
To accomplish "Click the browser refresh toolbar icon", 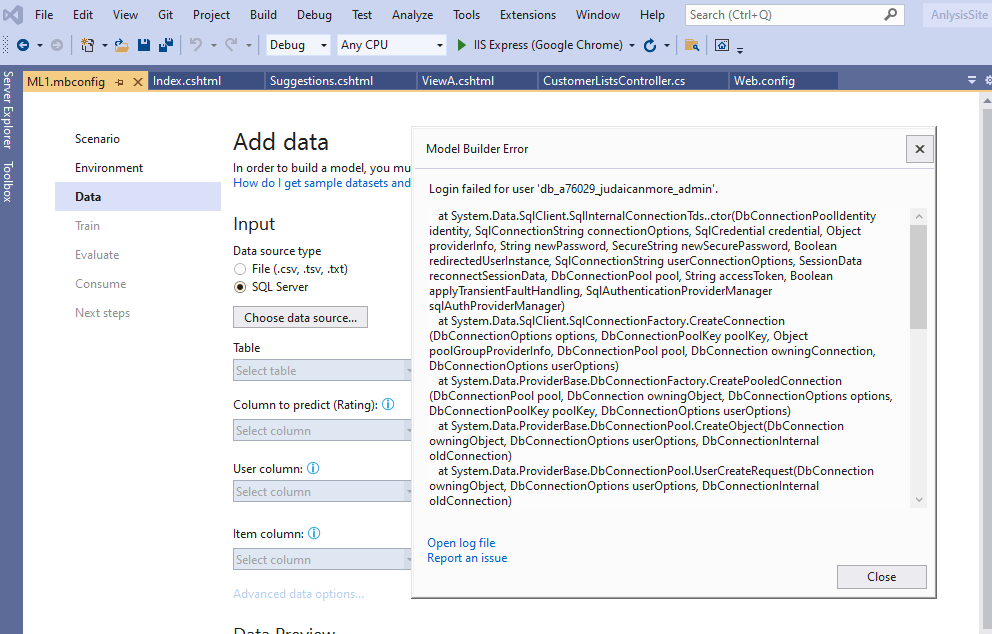I will [651, 45].
